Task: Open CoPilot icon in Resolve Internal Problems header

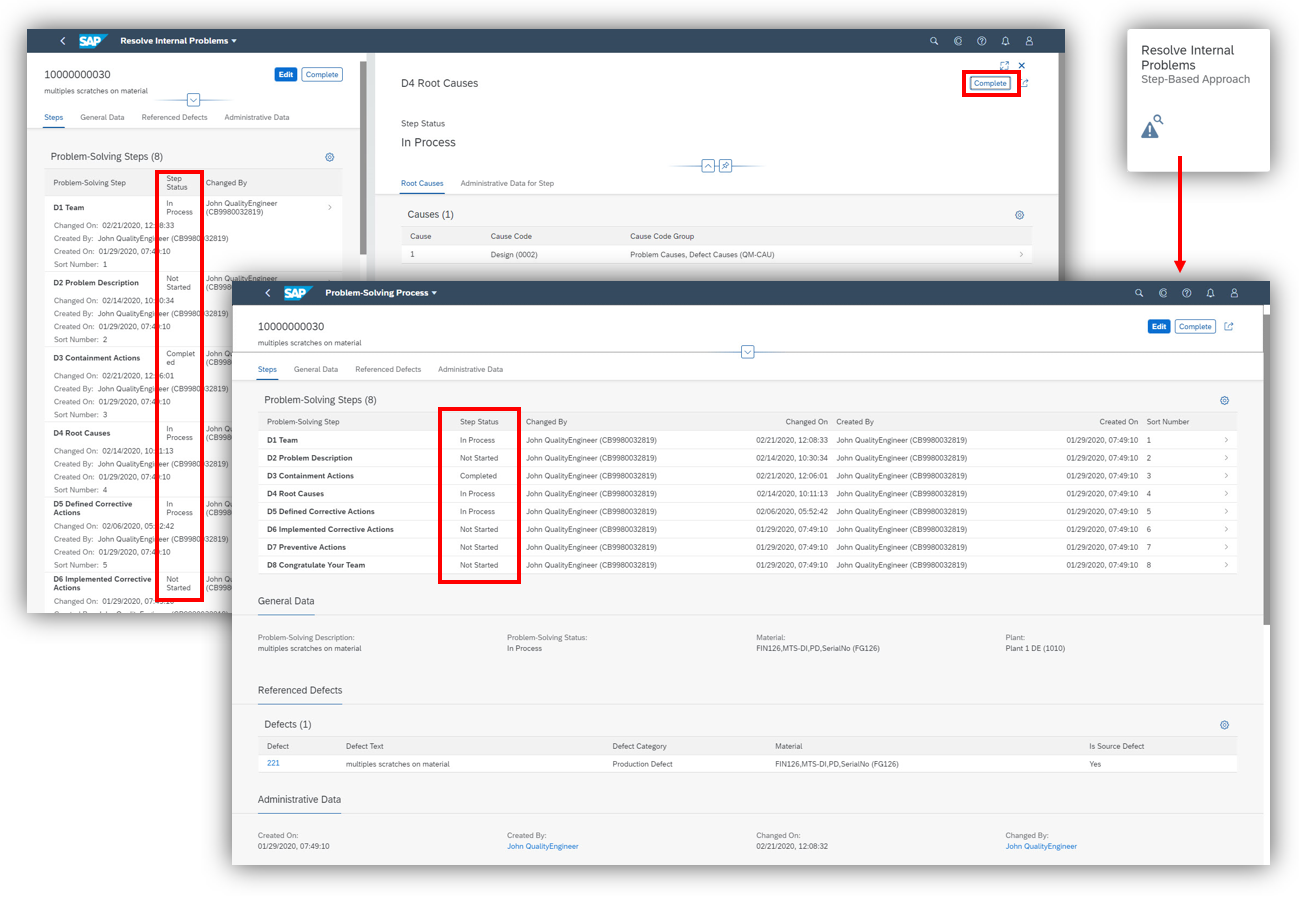Action: pos(958,41)
